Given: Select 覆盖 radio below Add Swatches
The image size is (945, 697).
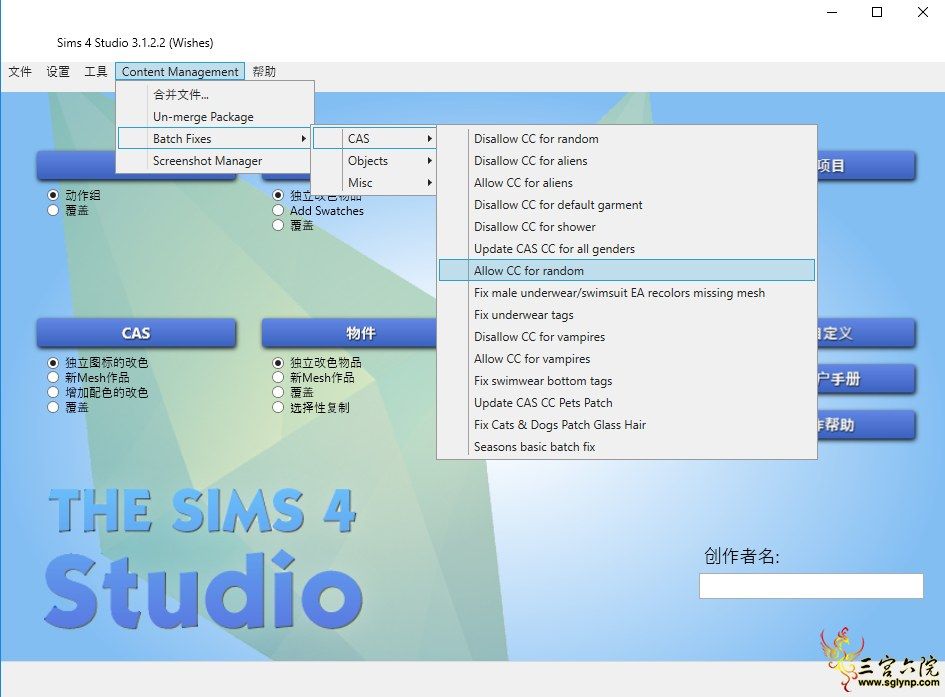Looking at the screenshot, I should tap(278, 225).
